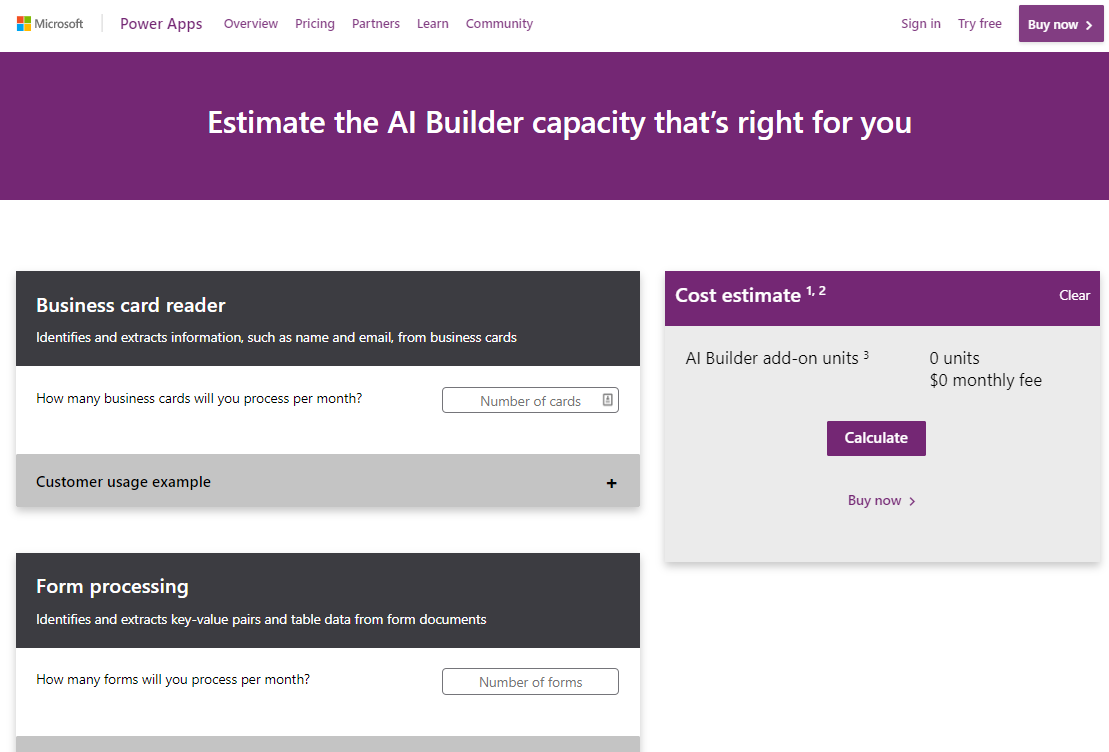Select Partners in the top navigation
This screenshot has height=752, width=1109.
[376, 24]
